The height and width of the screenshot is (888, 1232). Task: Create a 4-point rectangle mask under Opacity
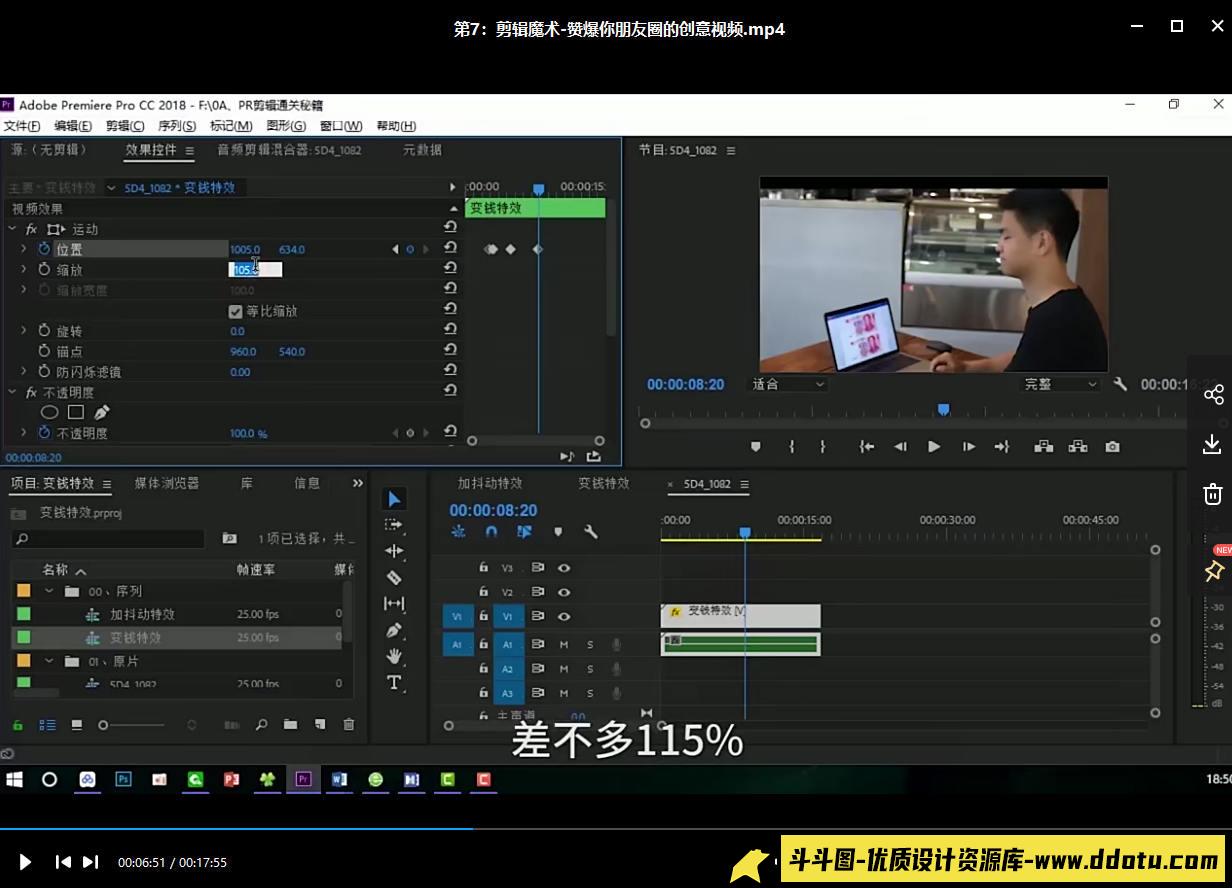click(75, 412)
